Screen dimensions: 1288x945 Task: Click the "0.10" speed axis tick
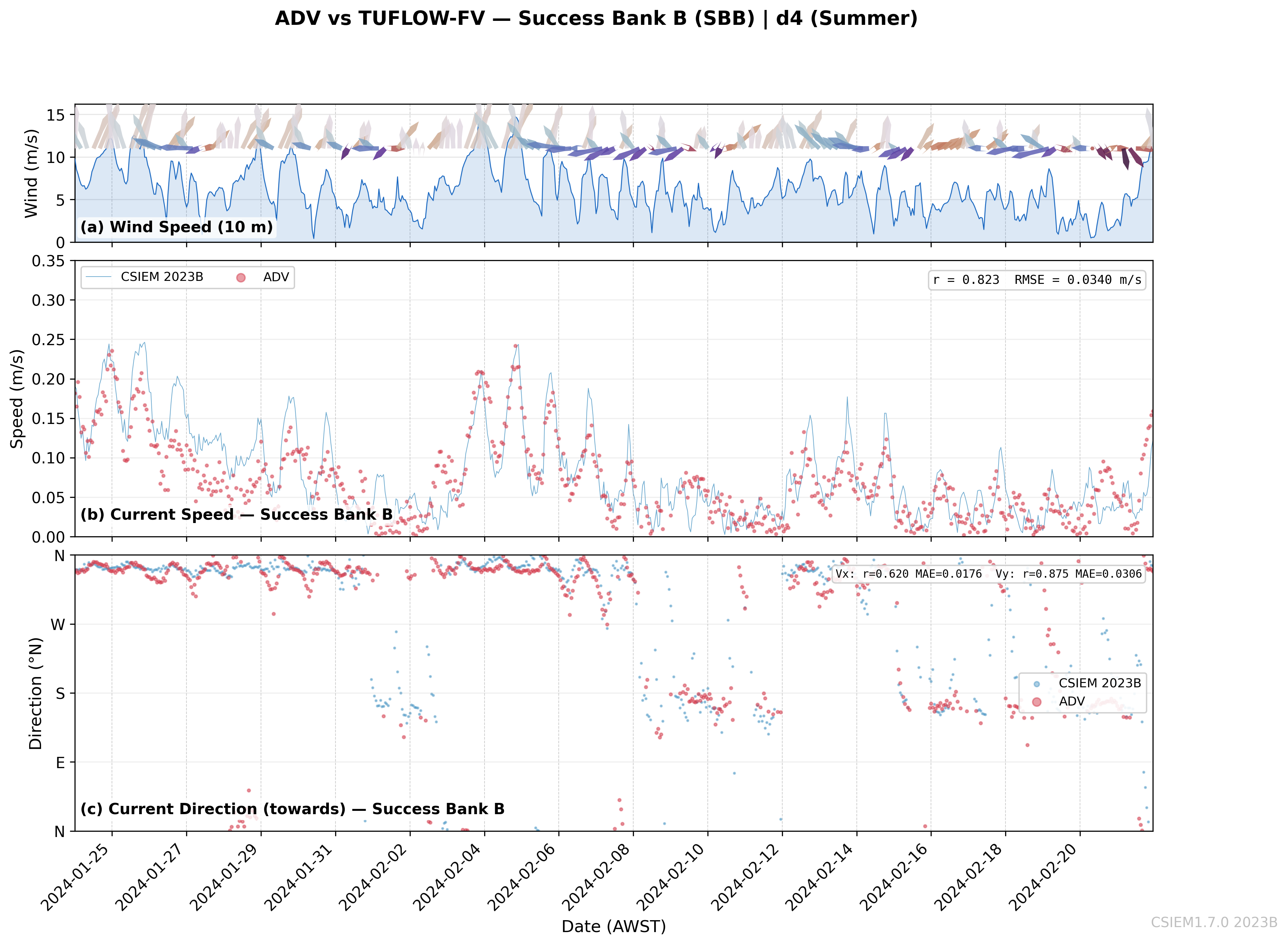(x=49, y=458)
